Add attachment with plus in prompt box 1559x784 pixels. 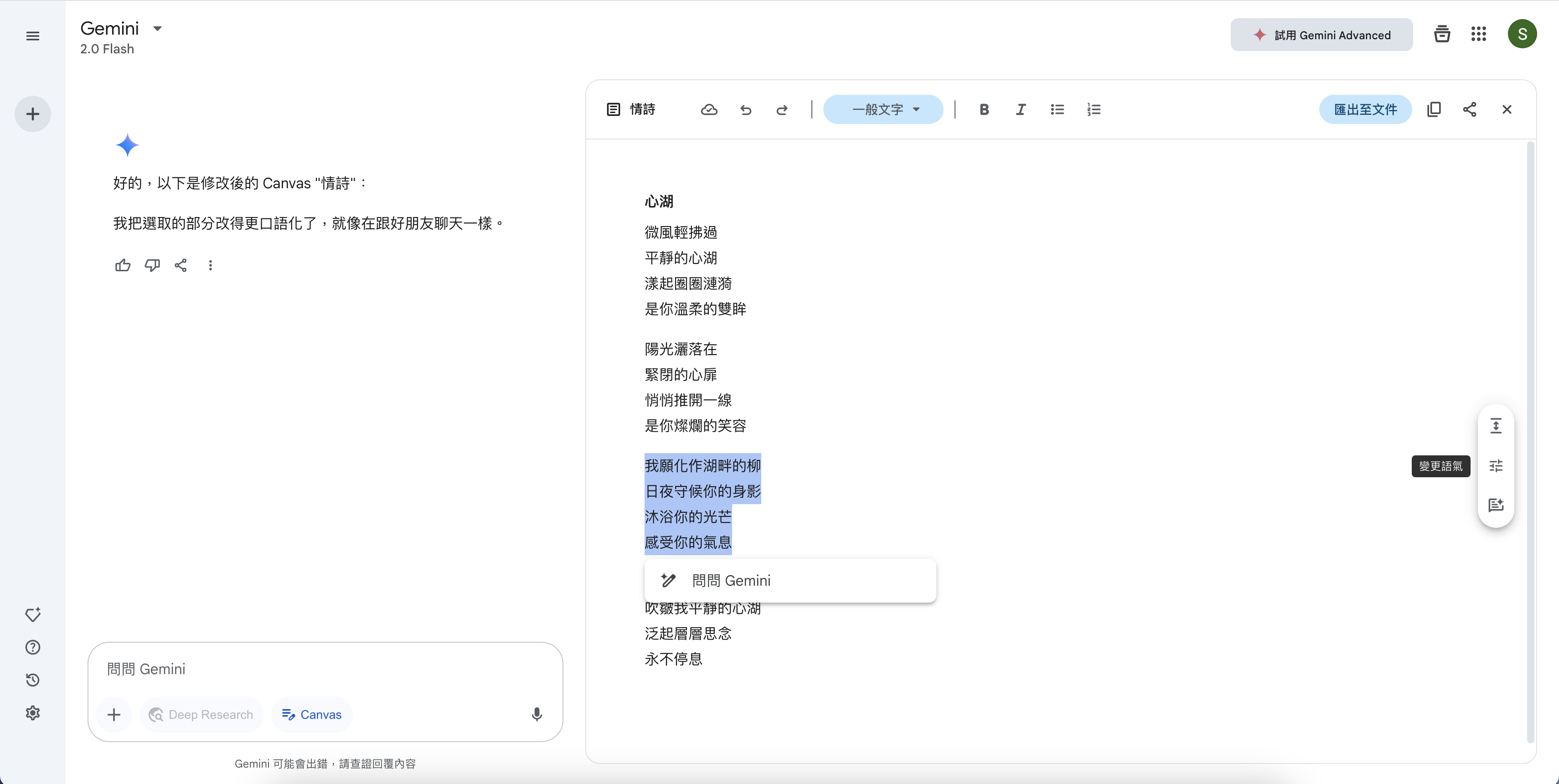pos(114,715)
